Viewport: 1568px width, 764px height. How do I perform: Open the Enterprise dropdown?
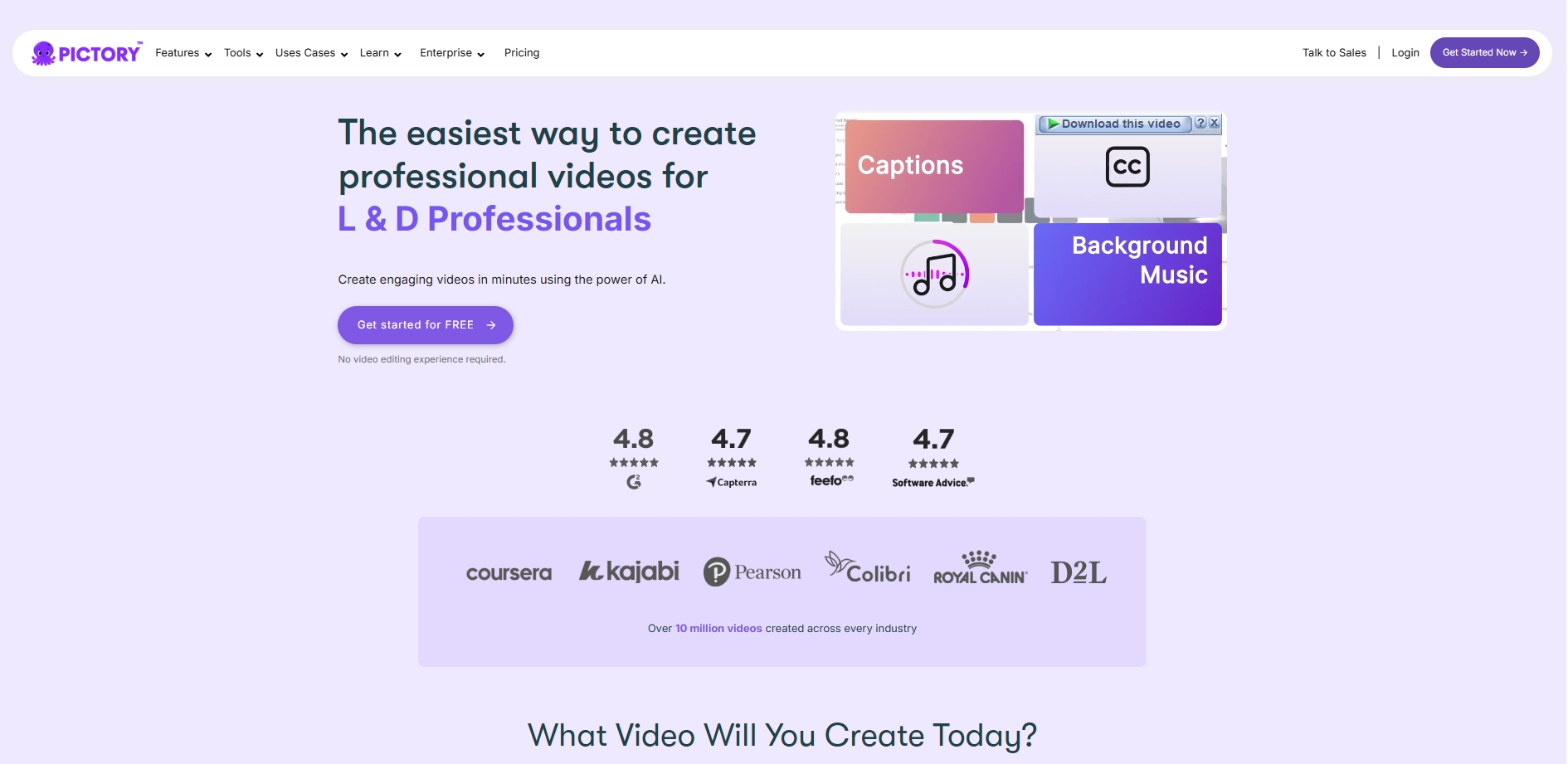click(452, 53)
